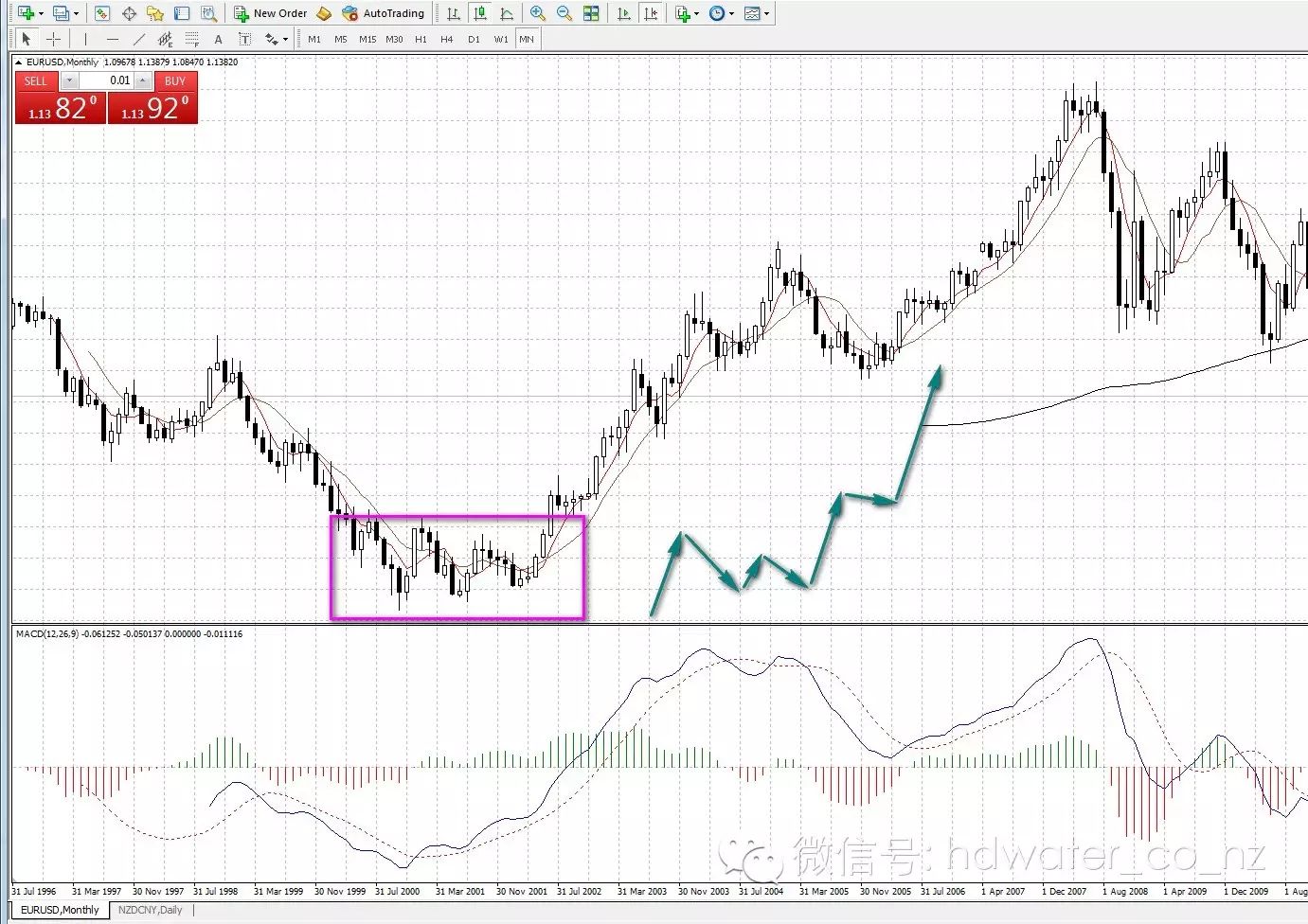Switch timeframe to H1
Screen dimensions: 1308x924
click(421, 39)
